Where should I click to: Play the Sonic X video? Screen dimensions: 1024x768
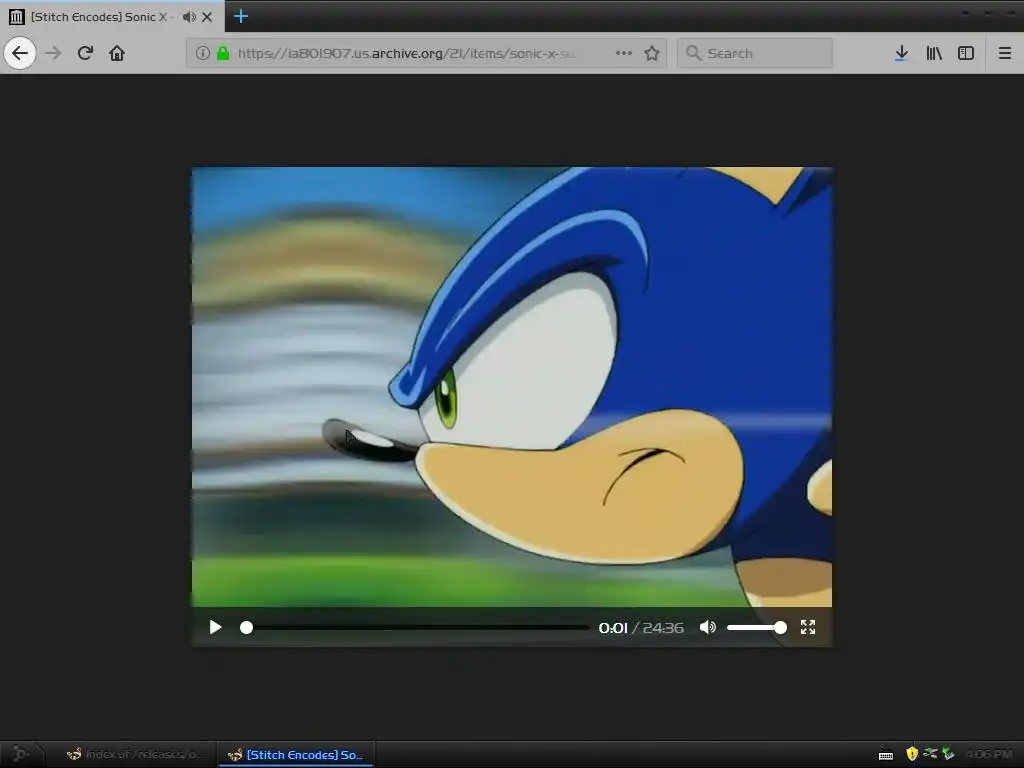(x=216, y=628)
